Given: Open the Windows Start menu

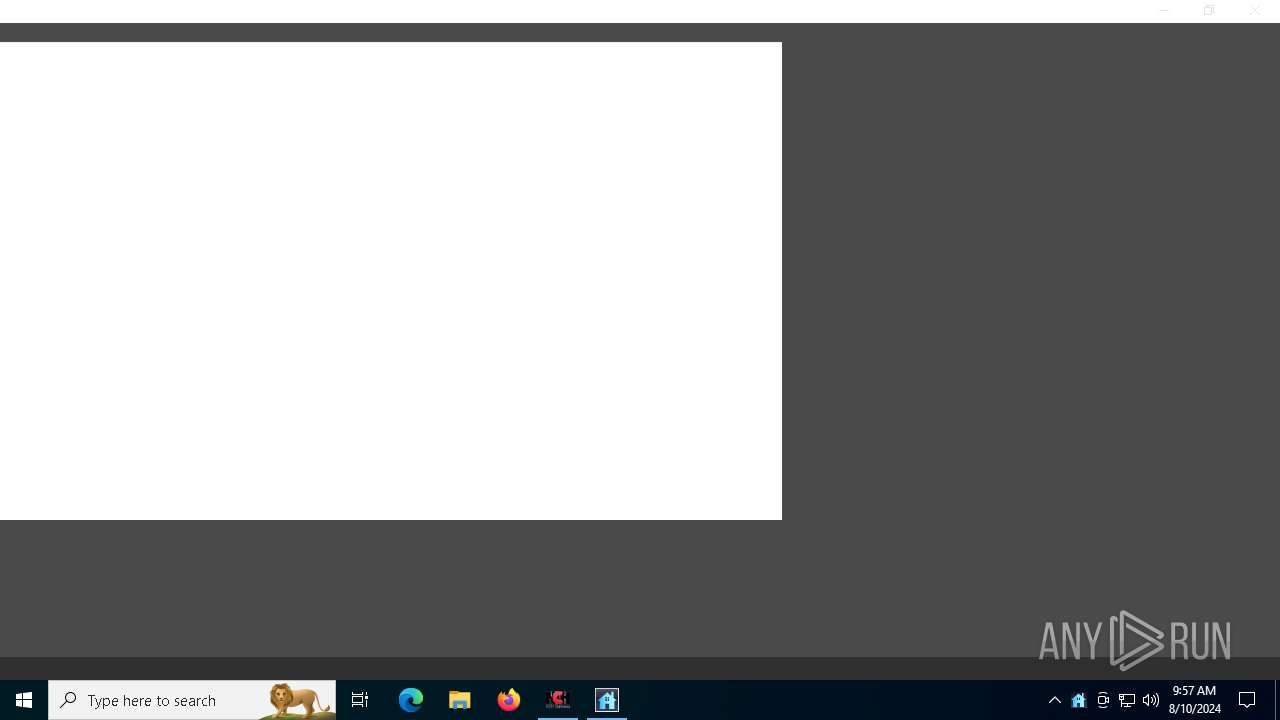Looking at the screenshot, I should pos(24,700).
